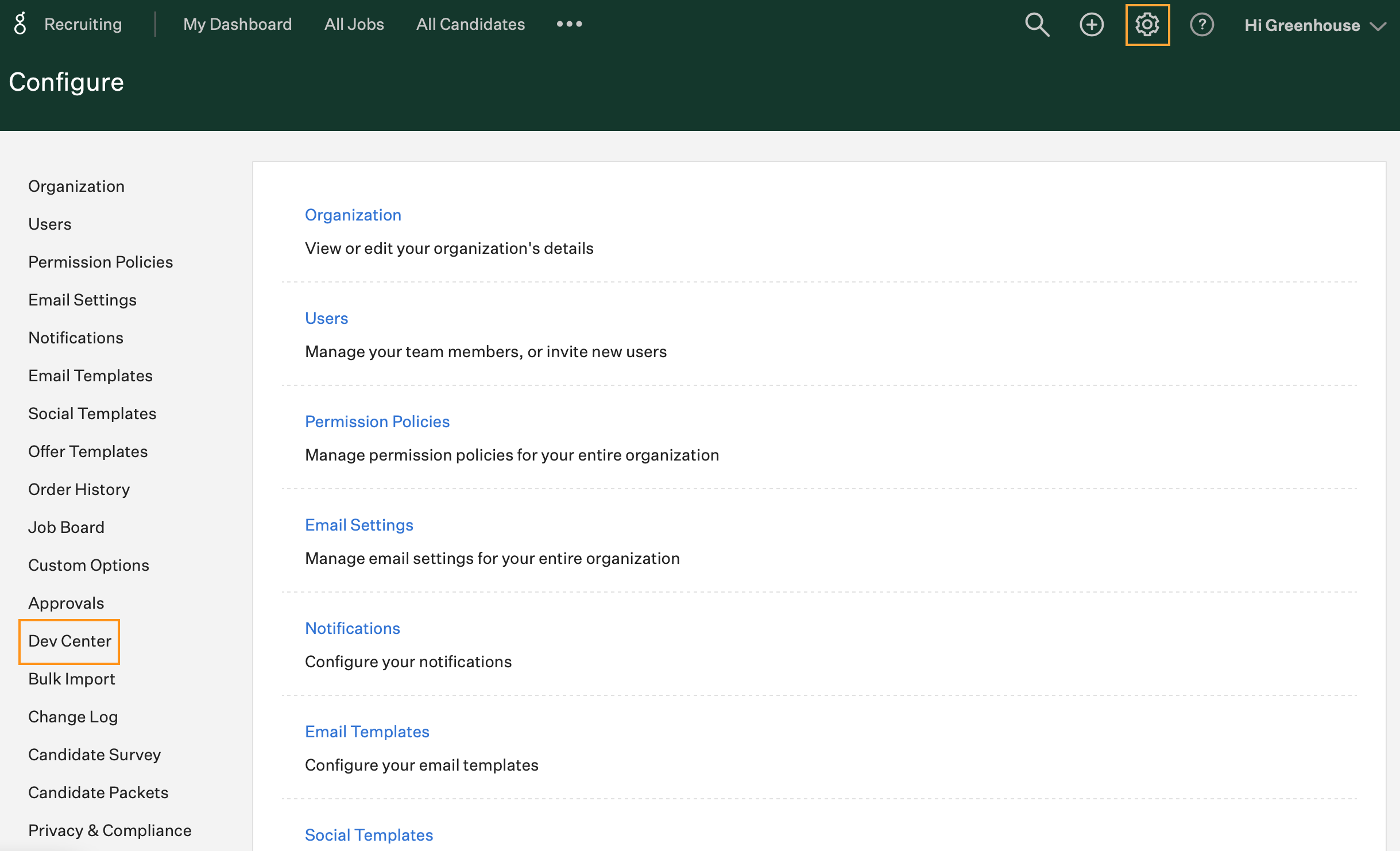This screenshot has height=851, width=1400.
Task: Select Approvals in the sidebar
Action: click(x=66, y=603)
